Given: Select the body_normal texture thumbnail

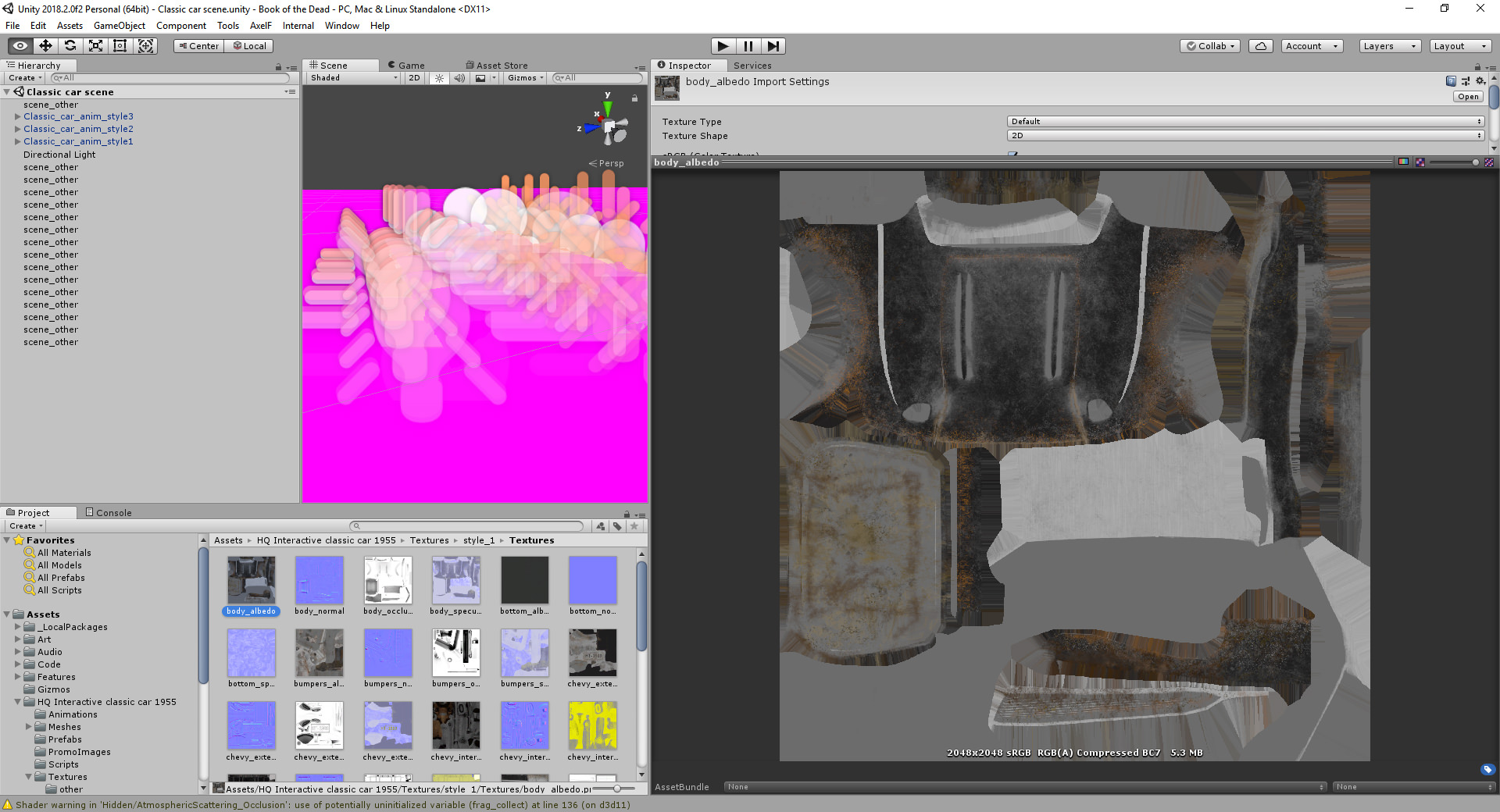Looking at the screenshot, I should click(319, 581).
